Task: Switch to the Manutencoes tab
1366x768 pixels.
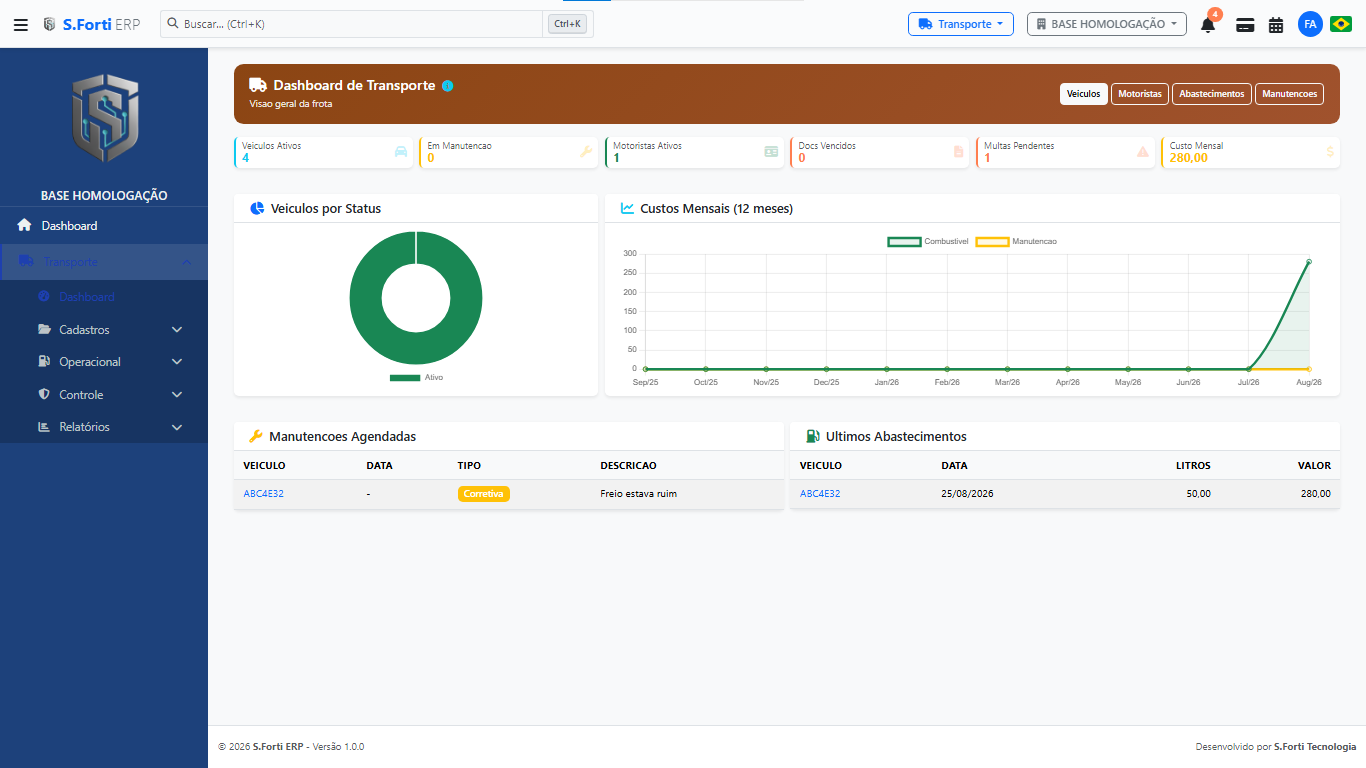Action: pyautogui.click(x=1290, y=94)
